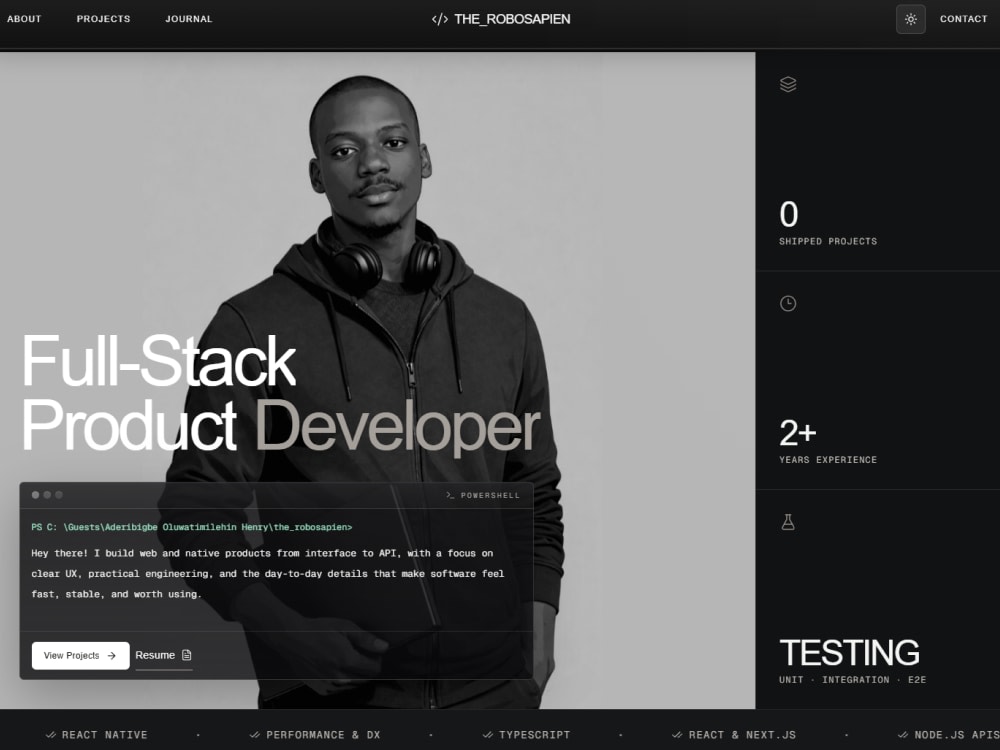
Task: Click the THE_ROBOSAPIEN site logo
Action: pyautogui.click(x=501, y=19)
